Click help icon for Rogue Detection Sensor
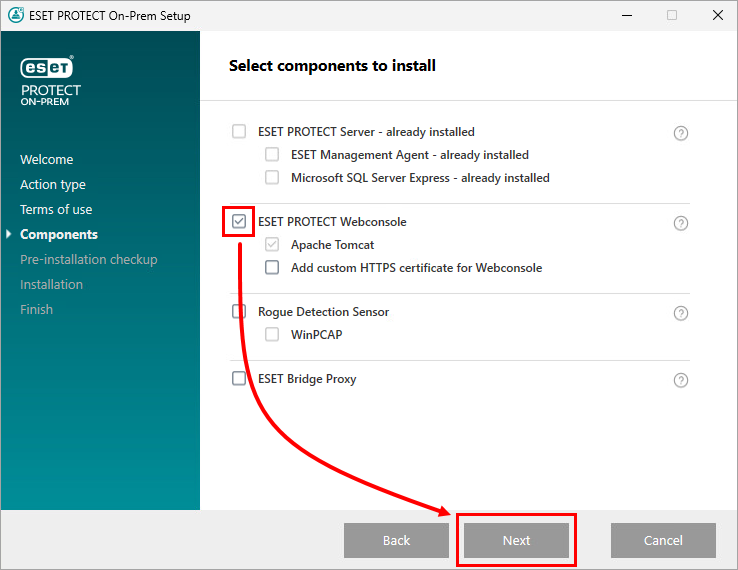Image resolution: width=738 pixels, height=570 pixels. (x=681, y=313)
